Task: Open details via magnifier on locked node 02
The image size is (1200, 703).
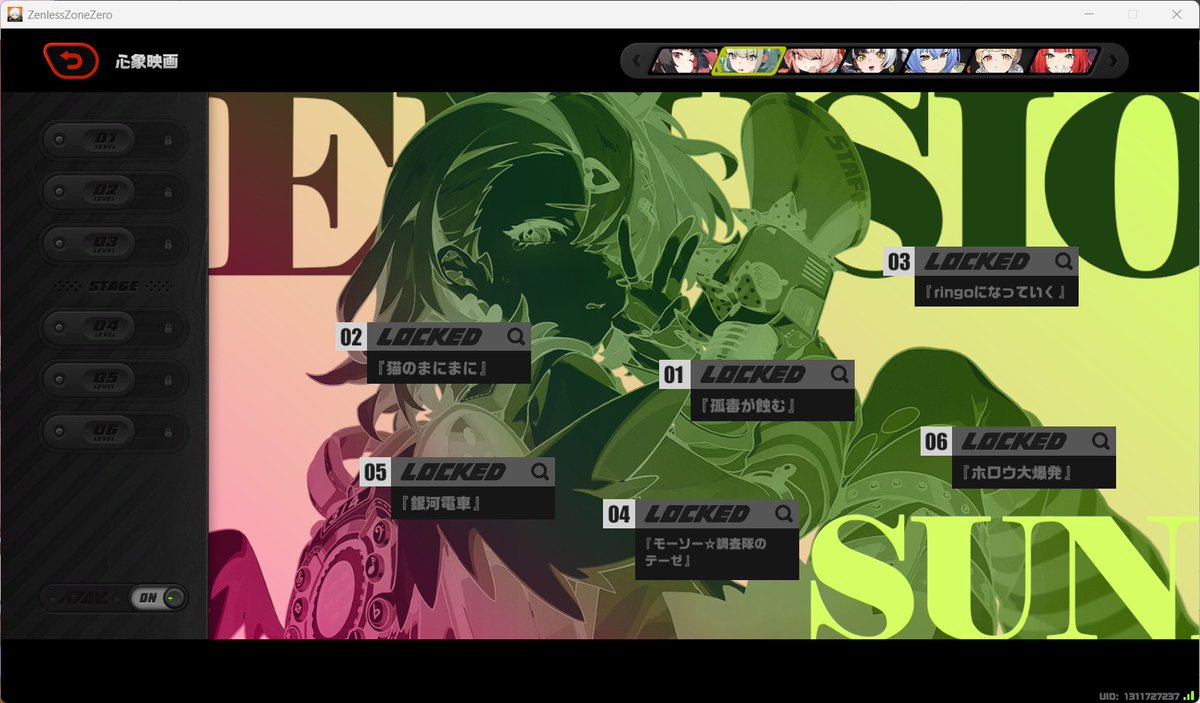Action: (516, 337)
